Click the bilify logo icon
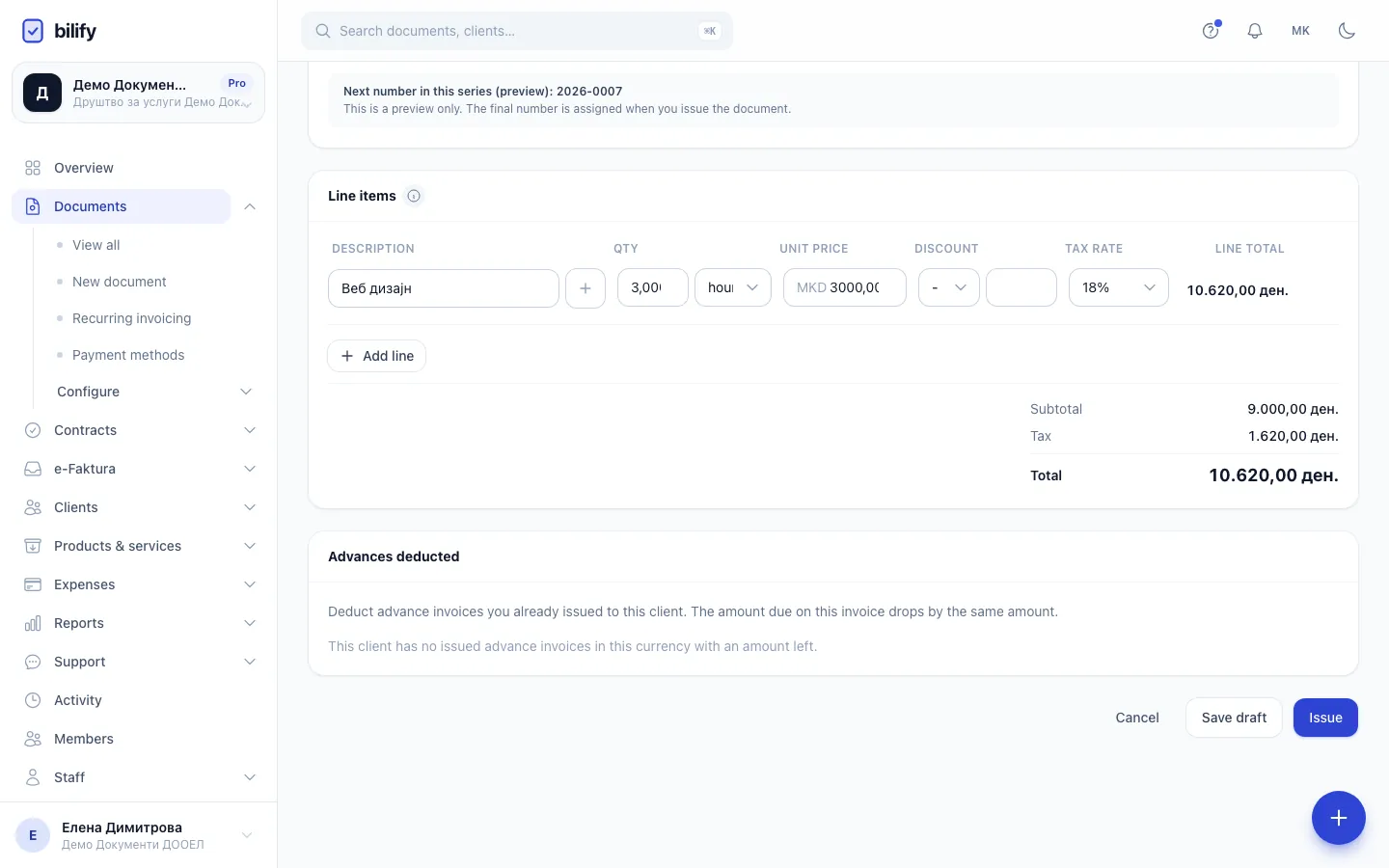 [33, 31]
